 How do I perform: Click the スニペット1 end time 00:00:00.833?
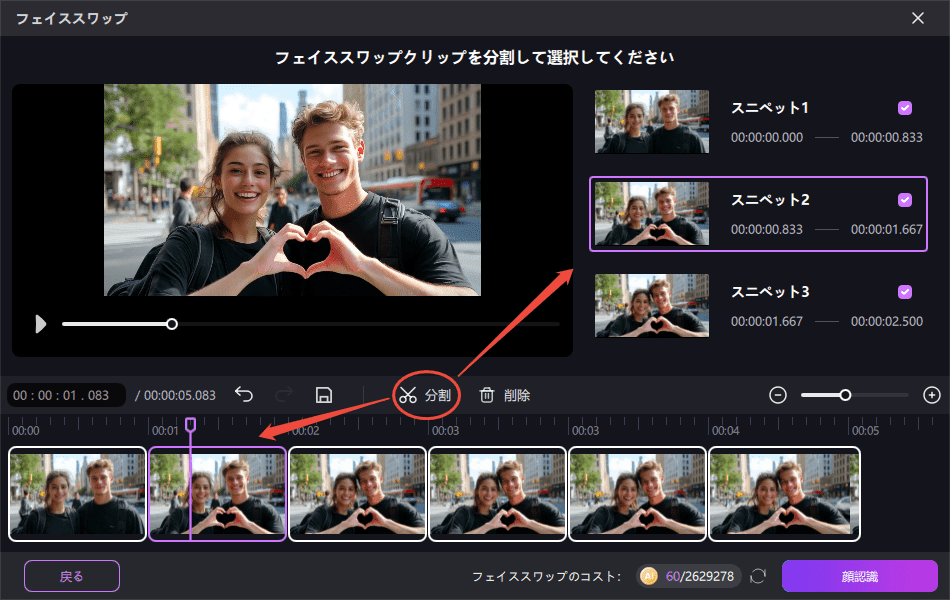886,138
